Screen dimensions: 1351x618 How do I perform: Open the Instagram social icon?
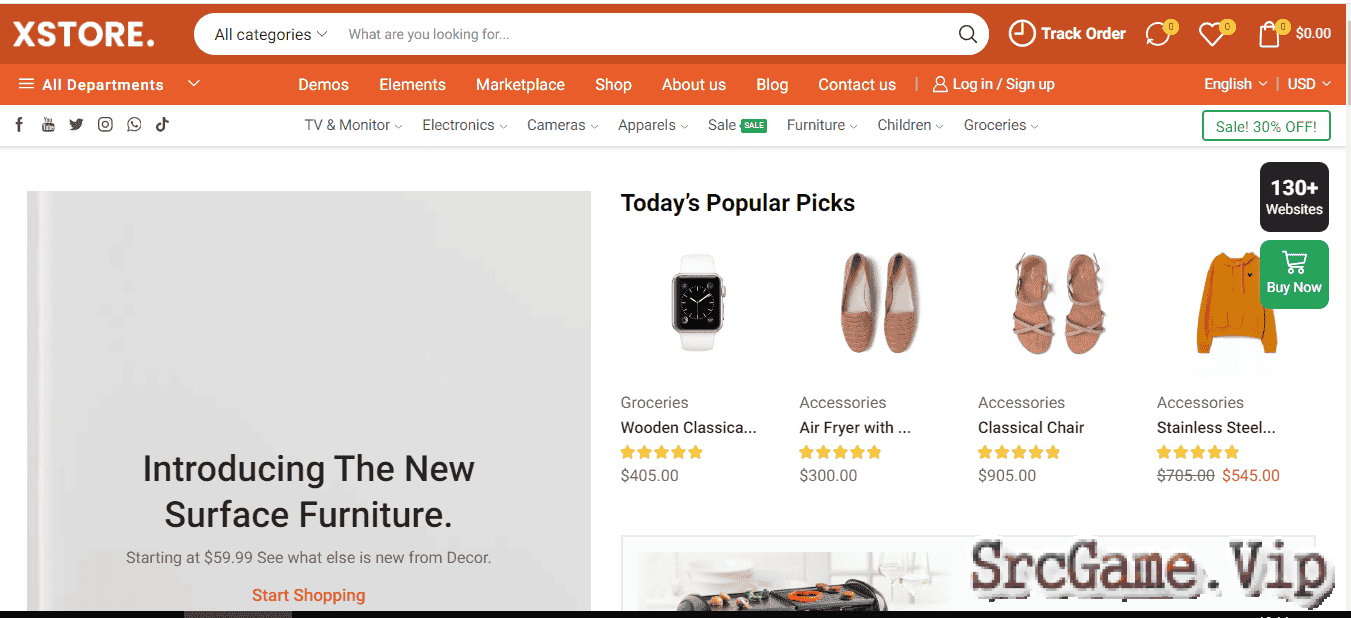(105, 125)
